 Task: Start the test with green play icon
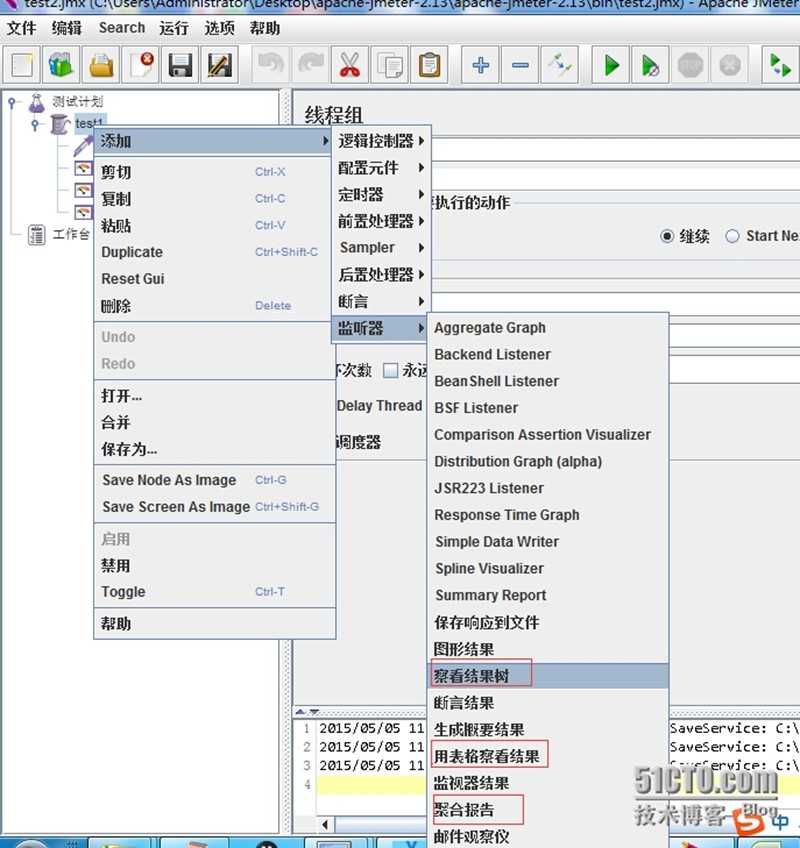[x=611, y=65]
